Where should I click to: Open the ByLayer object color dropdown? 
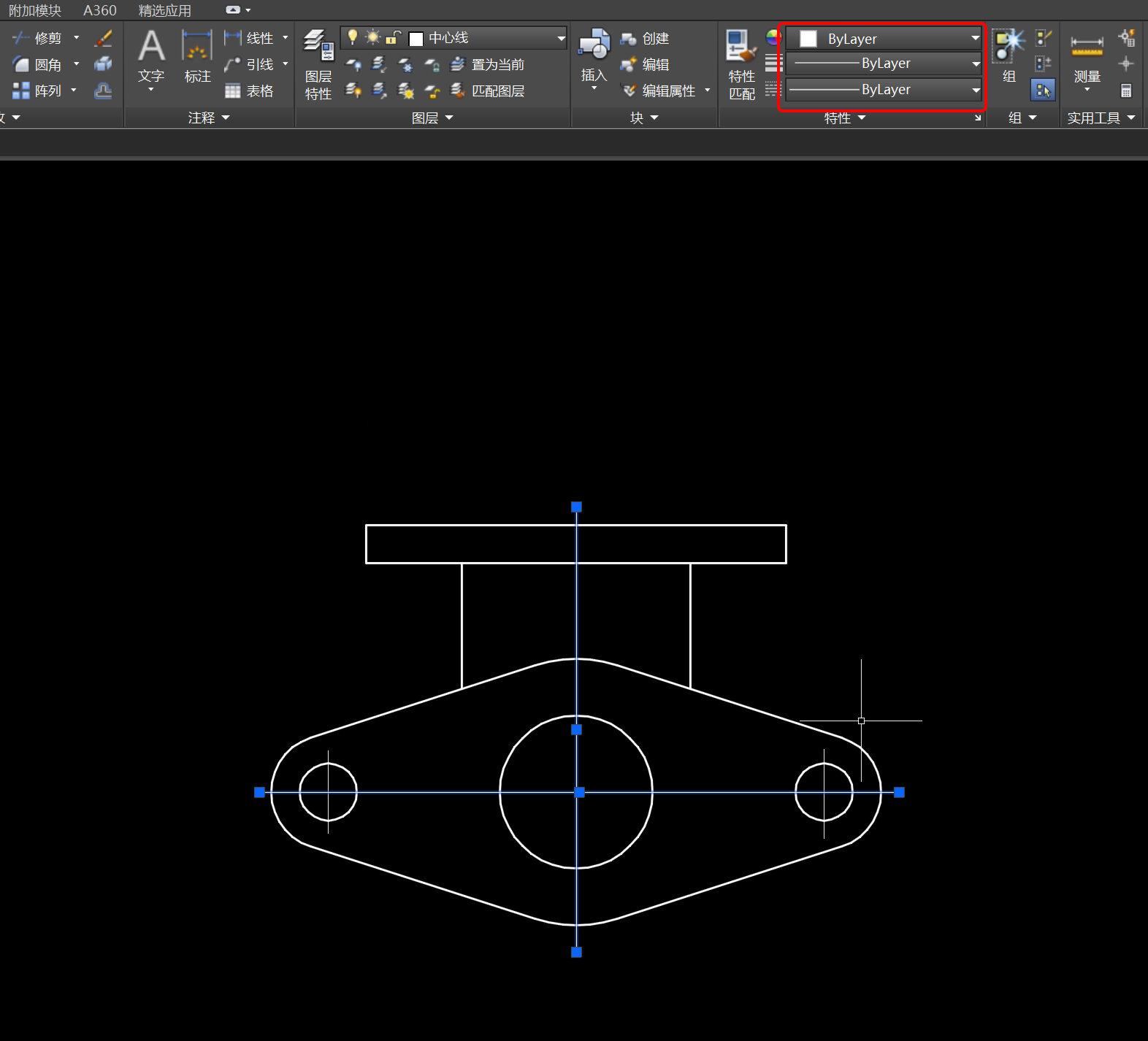975,38
